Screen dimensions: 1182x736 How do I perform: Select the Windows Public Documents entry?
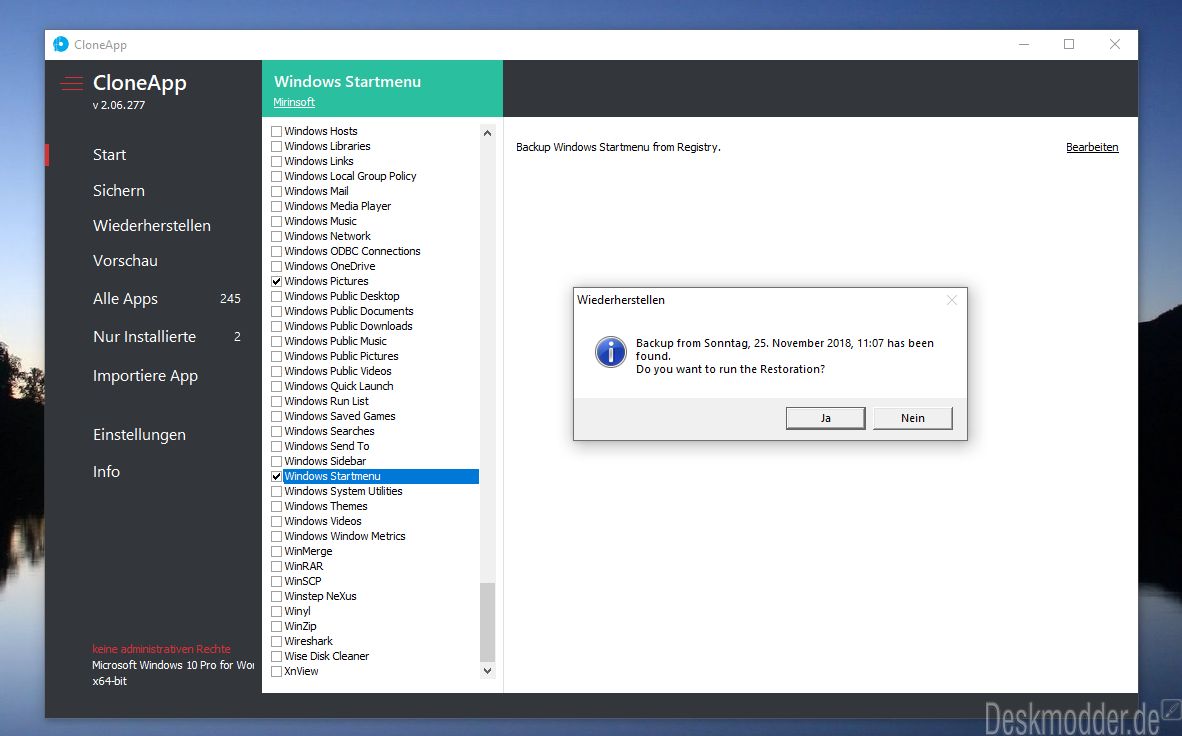click(x=348, y=311)
